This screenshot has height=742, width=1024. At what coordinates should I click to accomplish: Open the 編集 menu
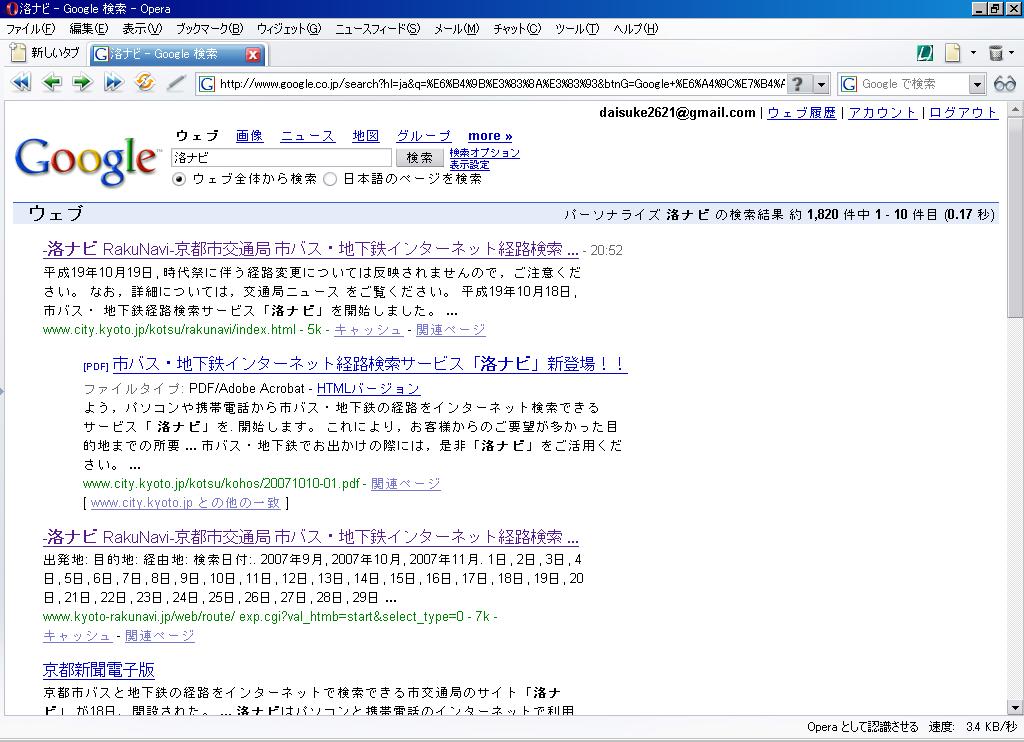pyautogui.click(x=89, y=29)
